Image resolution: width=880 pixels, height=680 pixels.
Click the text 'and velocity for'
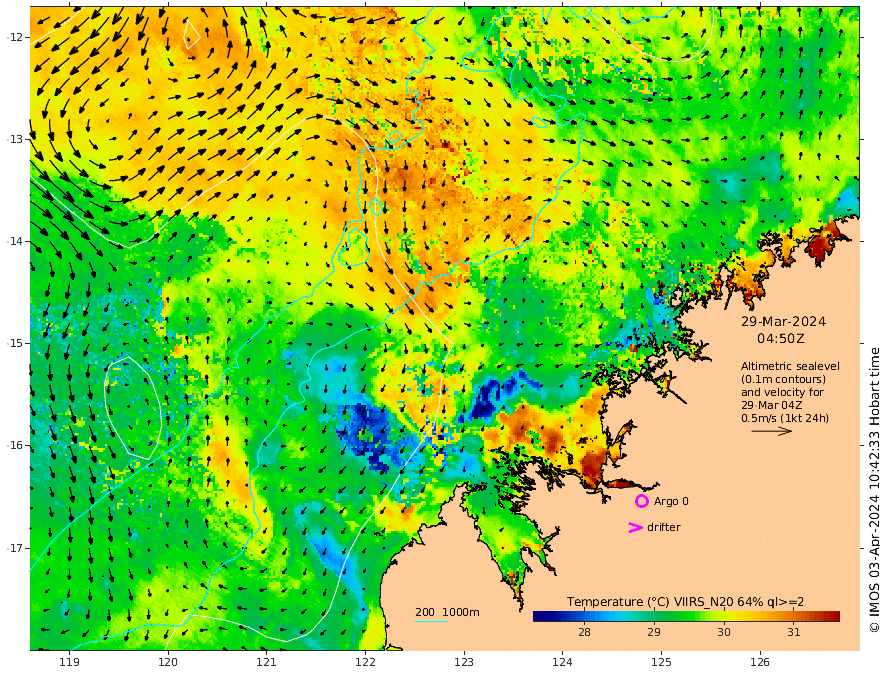[x=782, y=392]
